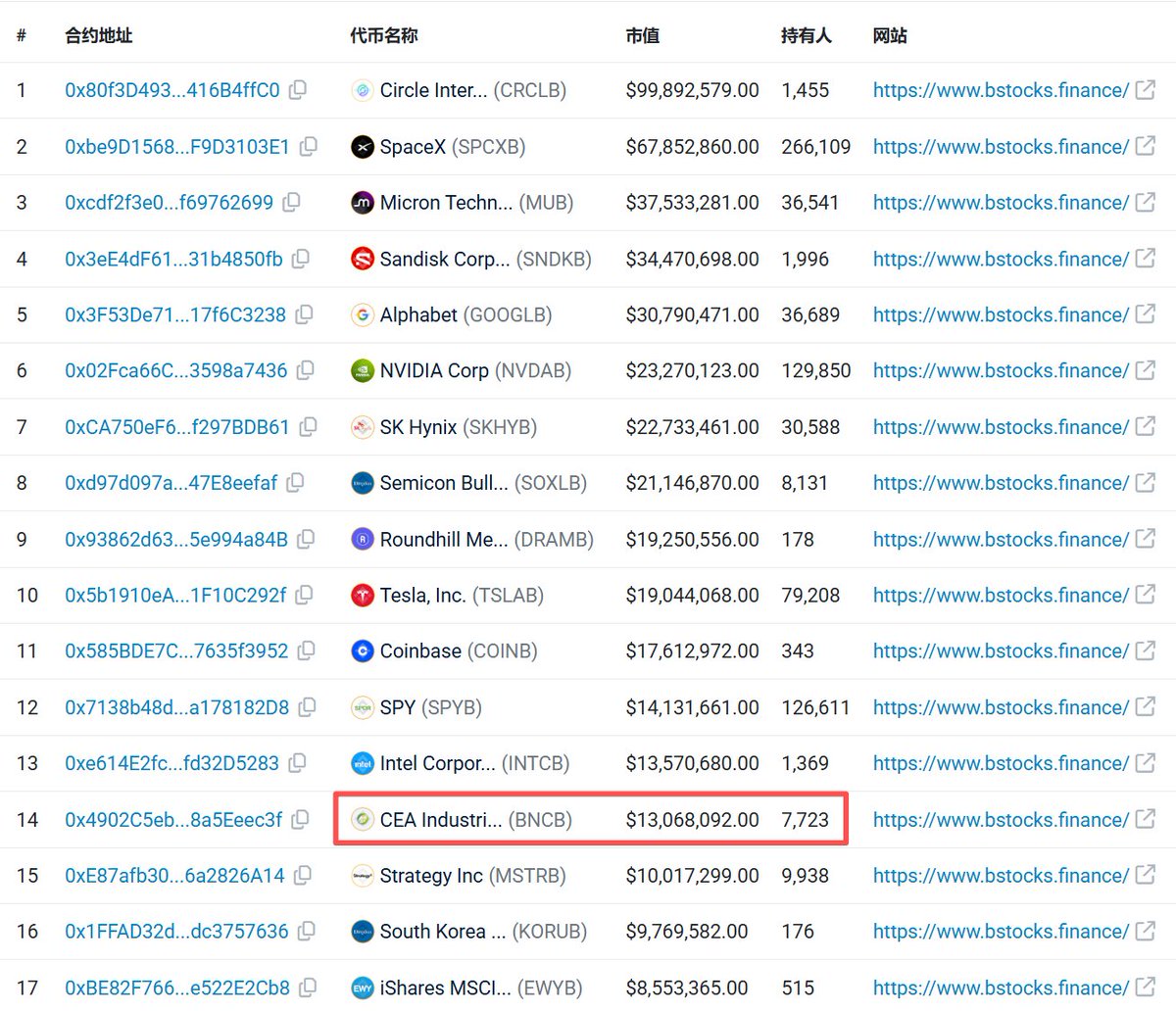
Task: Copy address icon beside 0x93862d63...5e994a84B
Action: pos(306,539)
